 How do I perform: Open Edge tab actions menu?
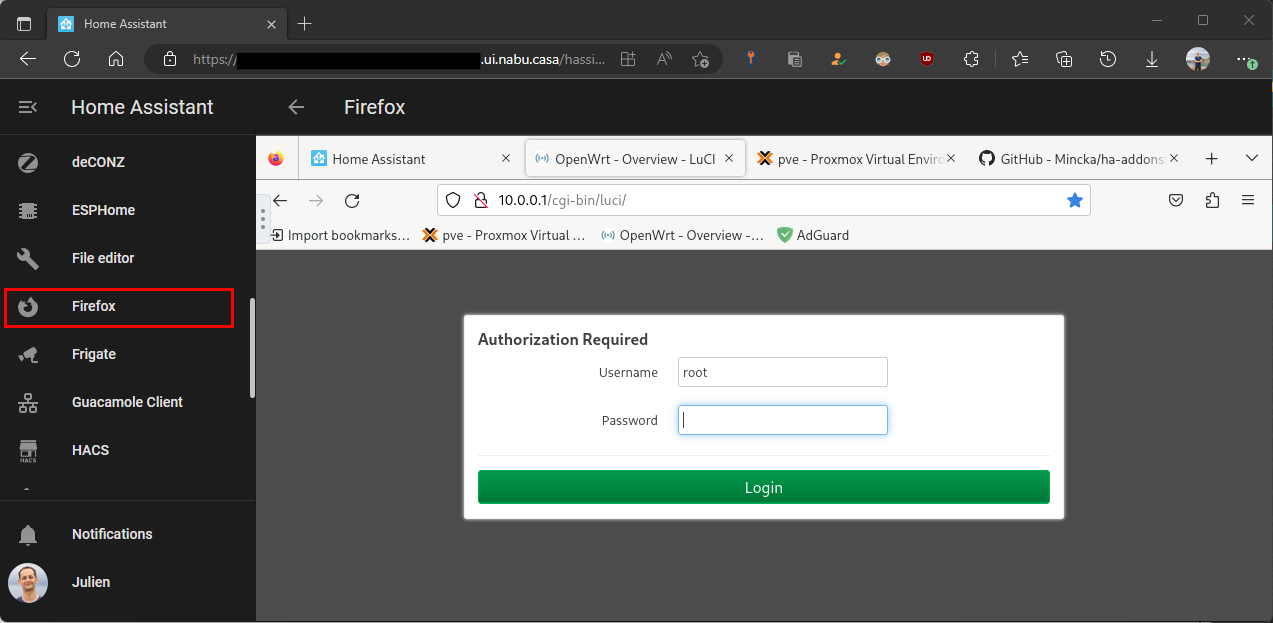click(x=24, y=23)
